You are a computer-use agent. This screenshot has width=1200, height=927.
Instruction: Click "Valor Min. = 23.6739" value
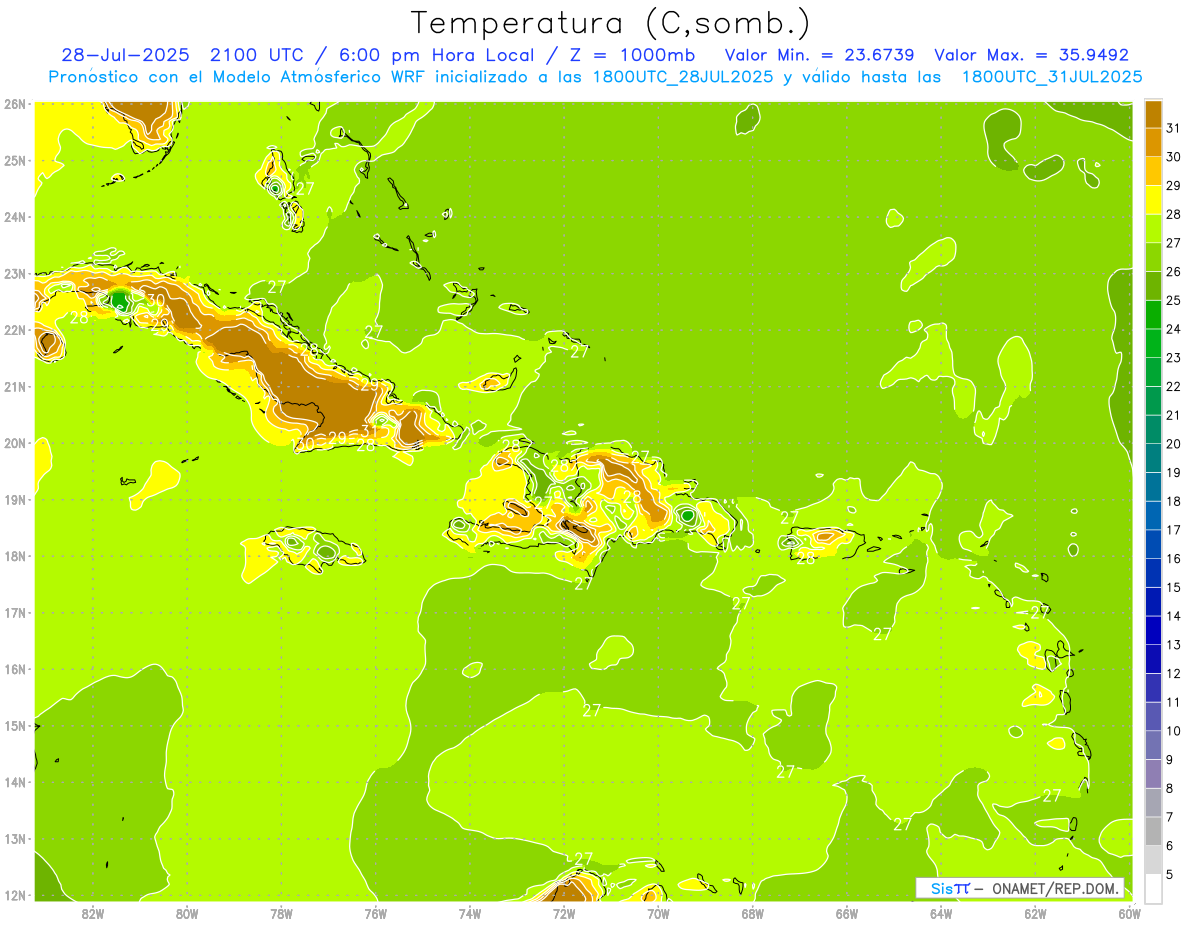820,55
